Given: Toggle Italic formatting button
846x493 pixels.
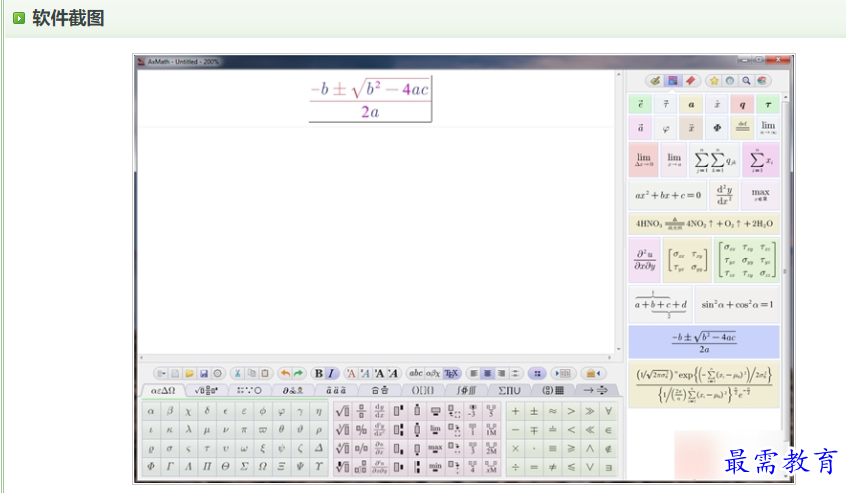Looking at the screenshot, I should [x=331, y=373].
